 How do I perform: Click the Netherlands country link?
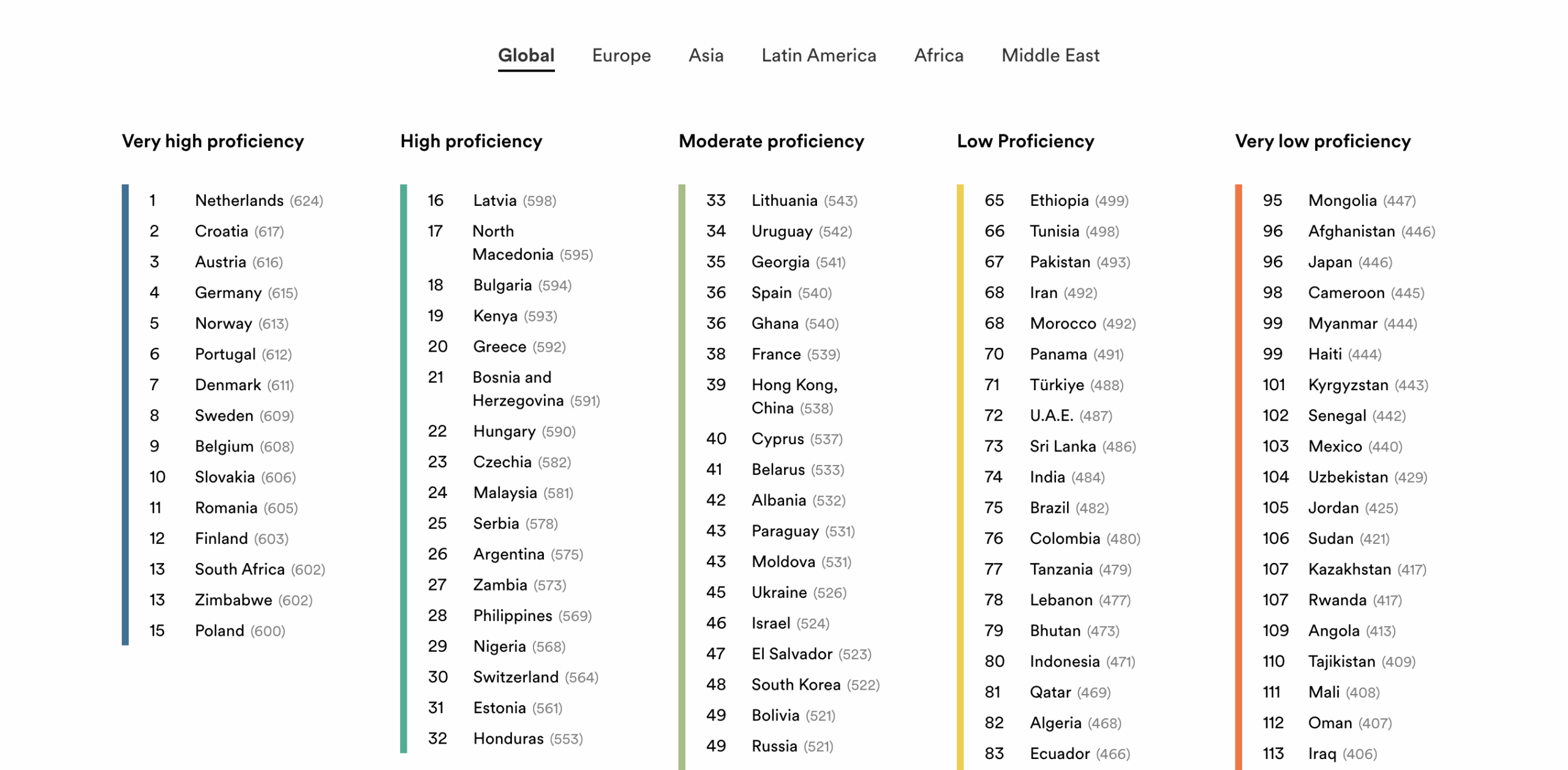coord(239,200)
